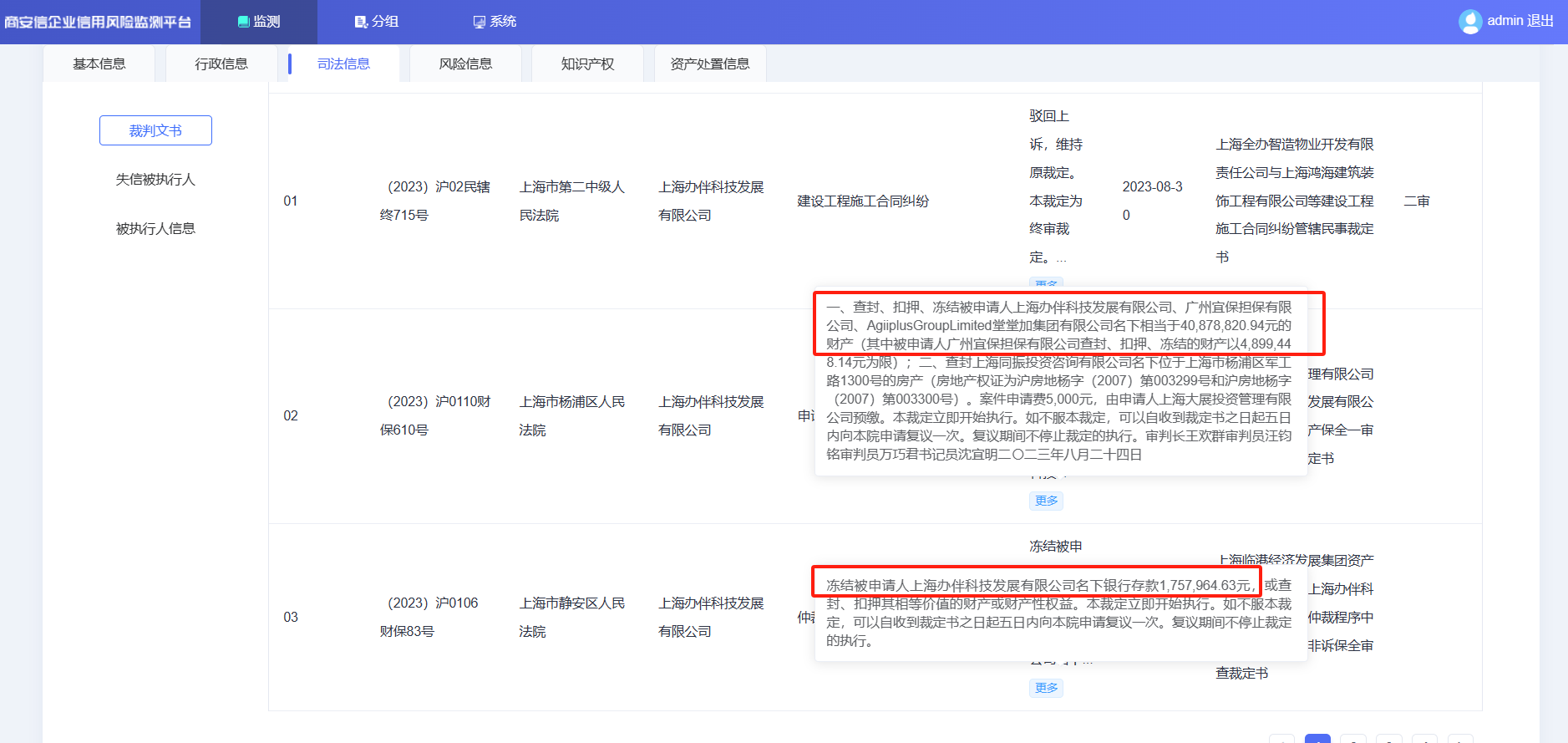1568x743 pixels.
Task: Click the admin 退出 logout link
Action: 1520,21
